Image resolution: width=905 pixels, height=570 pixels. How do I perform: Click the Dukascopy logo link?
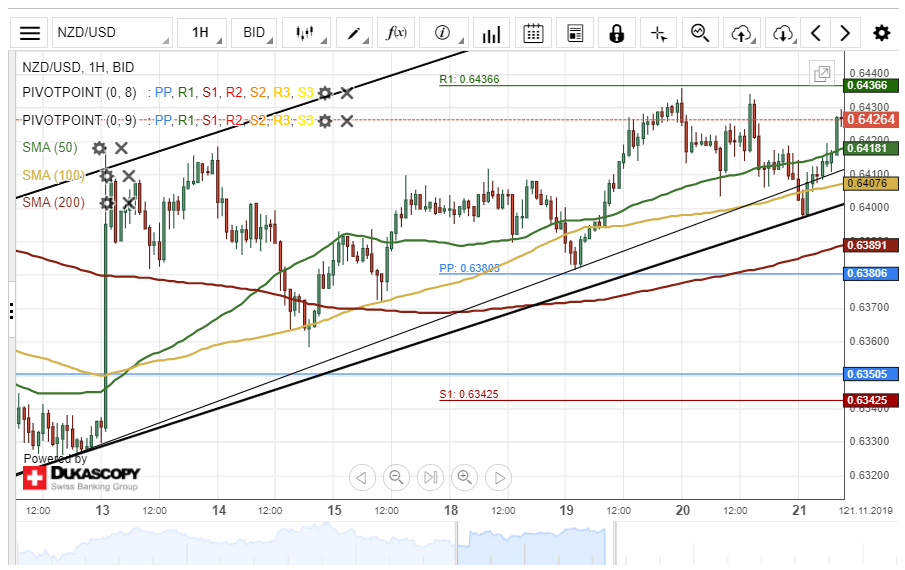pyautogui.click(x=81, y=478)
